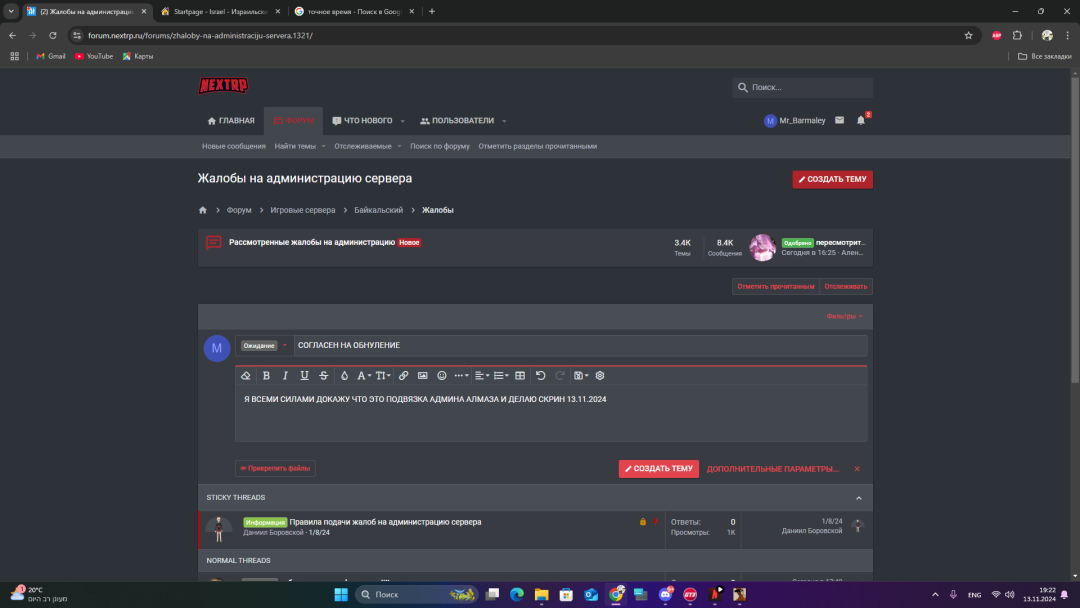Go to the ГЛАВНАЯ navigation tab
The image size is (1080, 608).
coord(231,121)
